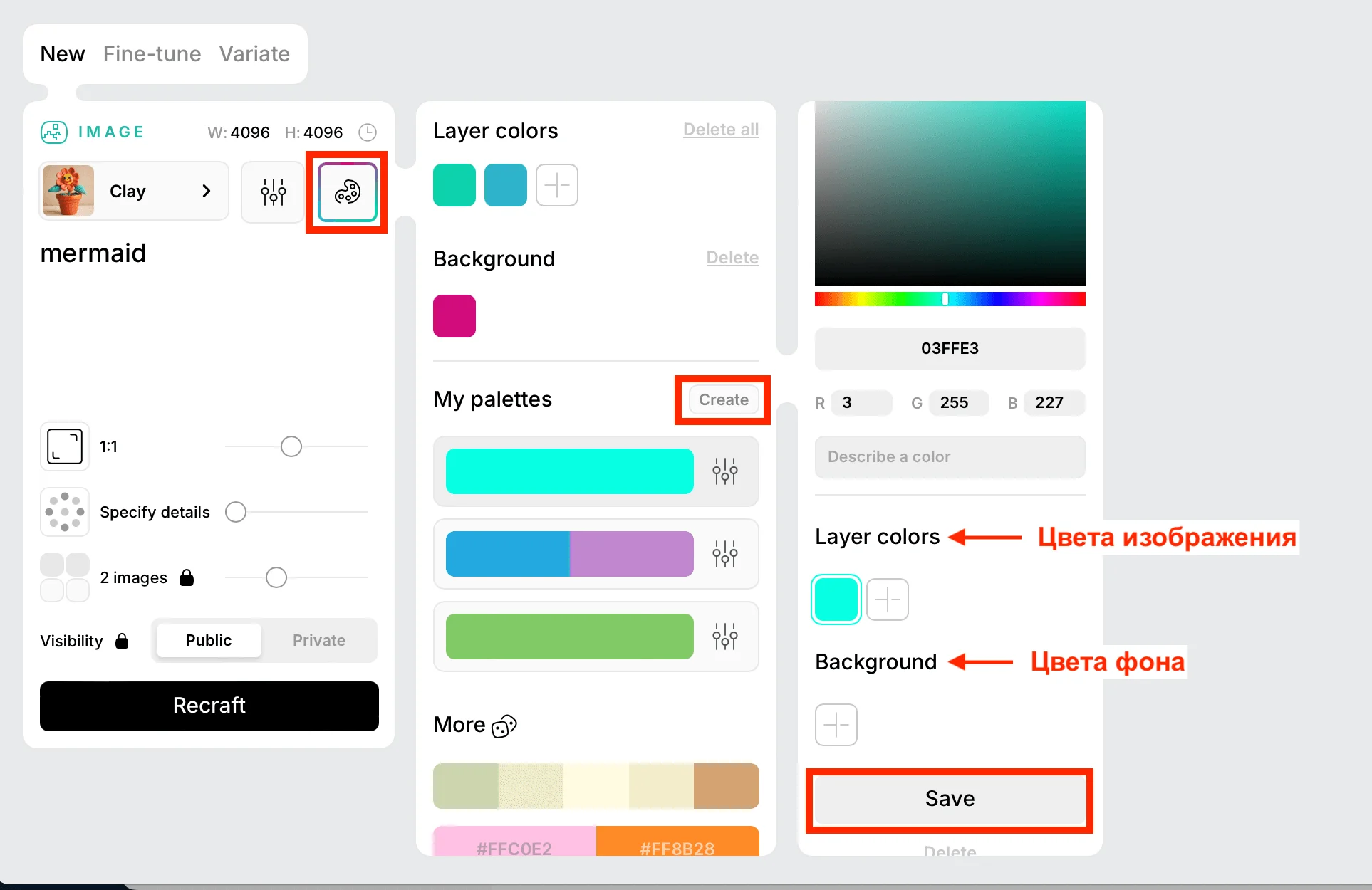Select Public visibility option
1372x890 pixels.
coord(209,640)
